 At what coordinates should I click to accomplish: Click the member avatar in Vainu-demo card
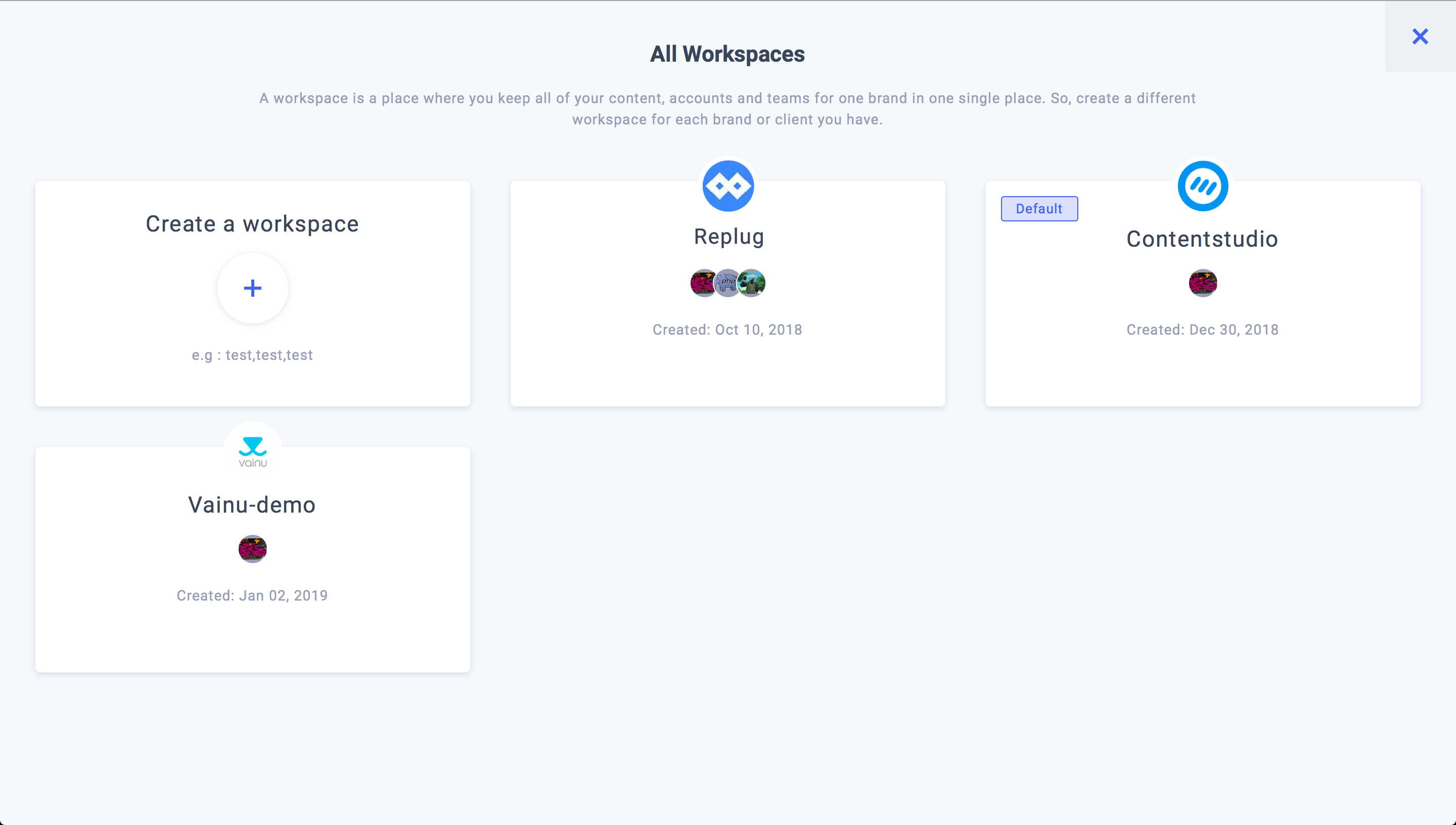click(253, 548)
